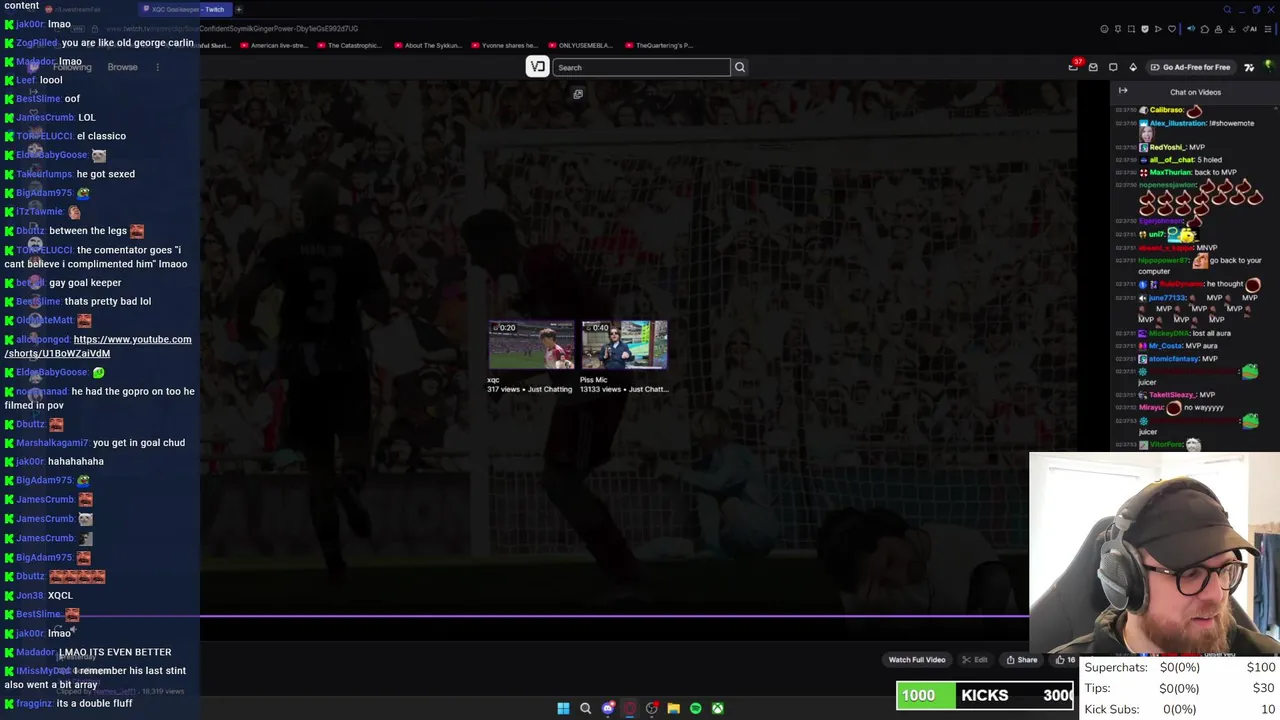Click the browser downloads icon
The height and width of the screenshot is (720, 1280).
(x=1232, y=29)
